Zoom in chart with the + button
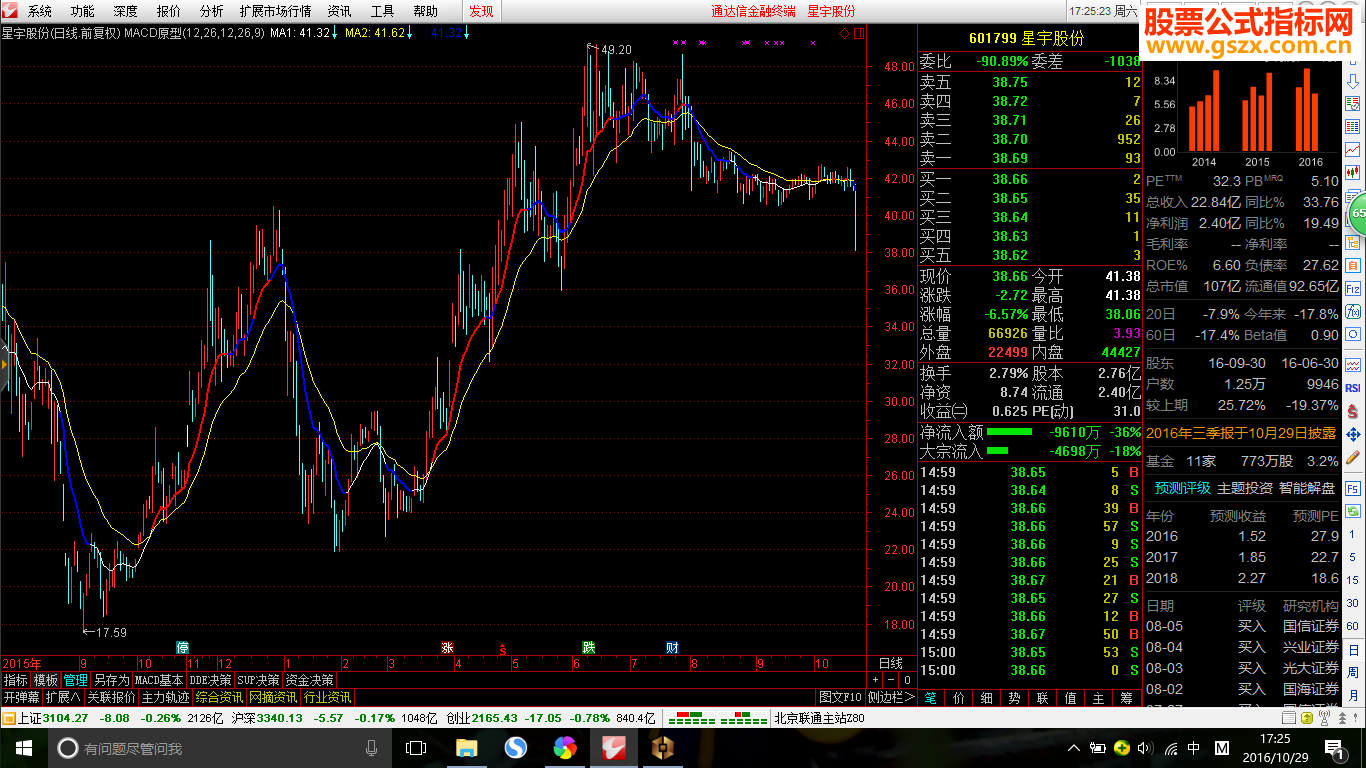This screenshot has width=1366, height=768. coord(875,680)
